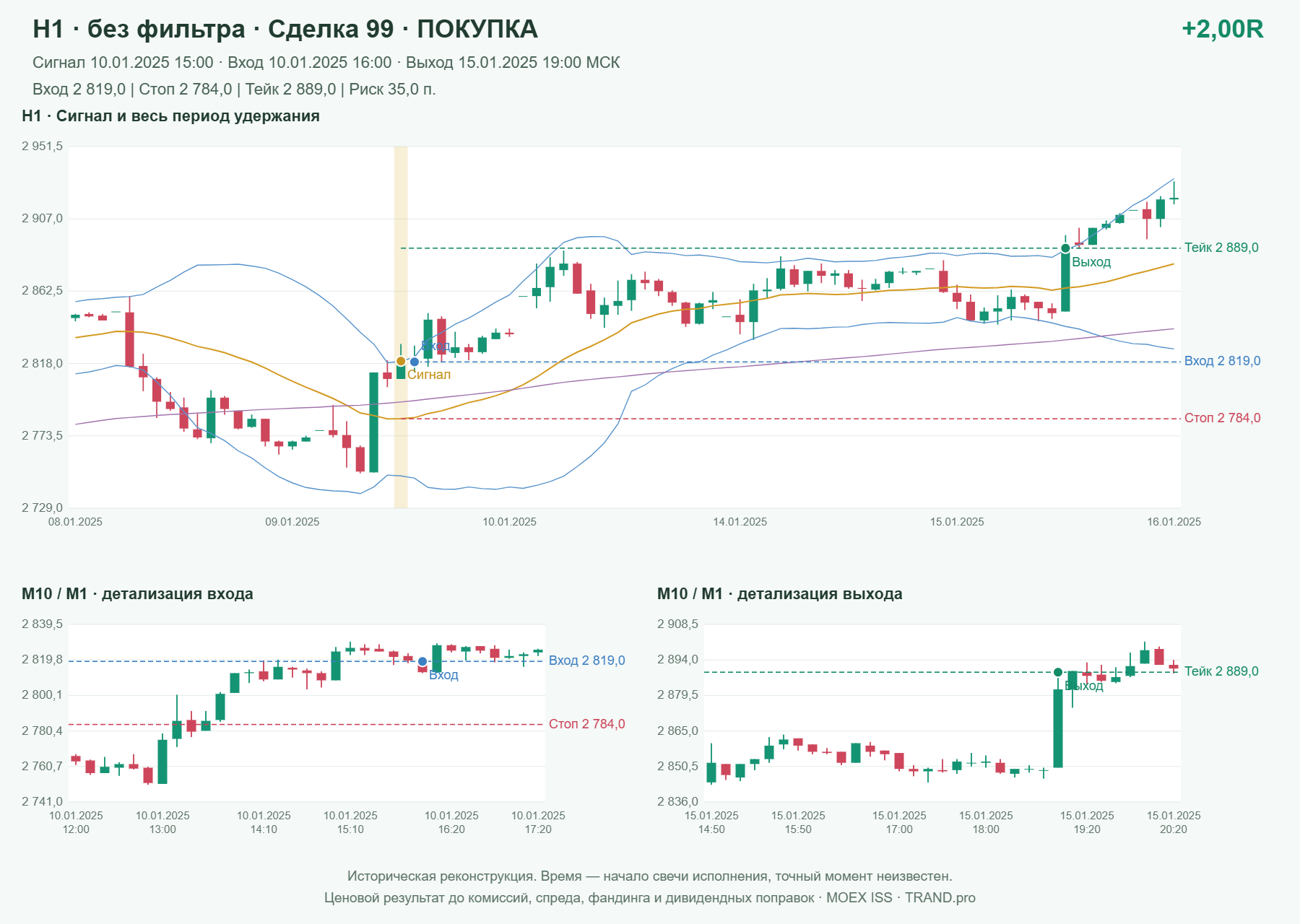Image resolution: width=1300 pixels, height=924 pixels.
Task: Click the gold Сигнал marker dot on H1 chart
Action: pyautogui.click(x=401, y=361)
